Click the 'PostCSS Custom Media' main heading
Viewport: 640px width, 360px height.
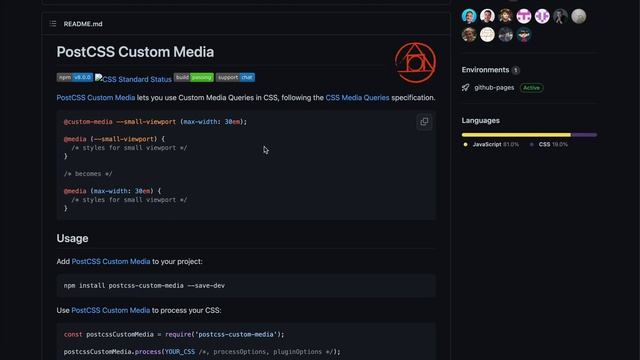tap(135, 52)
